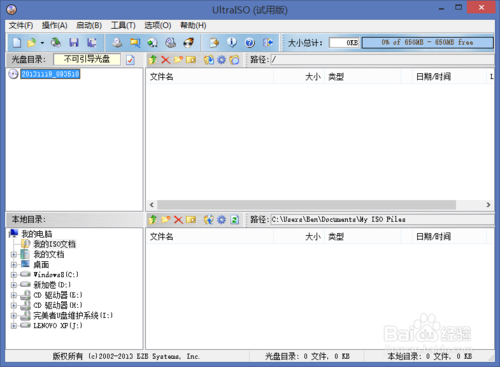
Task: Click the red delete X in disc pane
Action: (x=166, y=60)
